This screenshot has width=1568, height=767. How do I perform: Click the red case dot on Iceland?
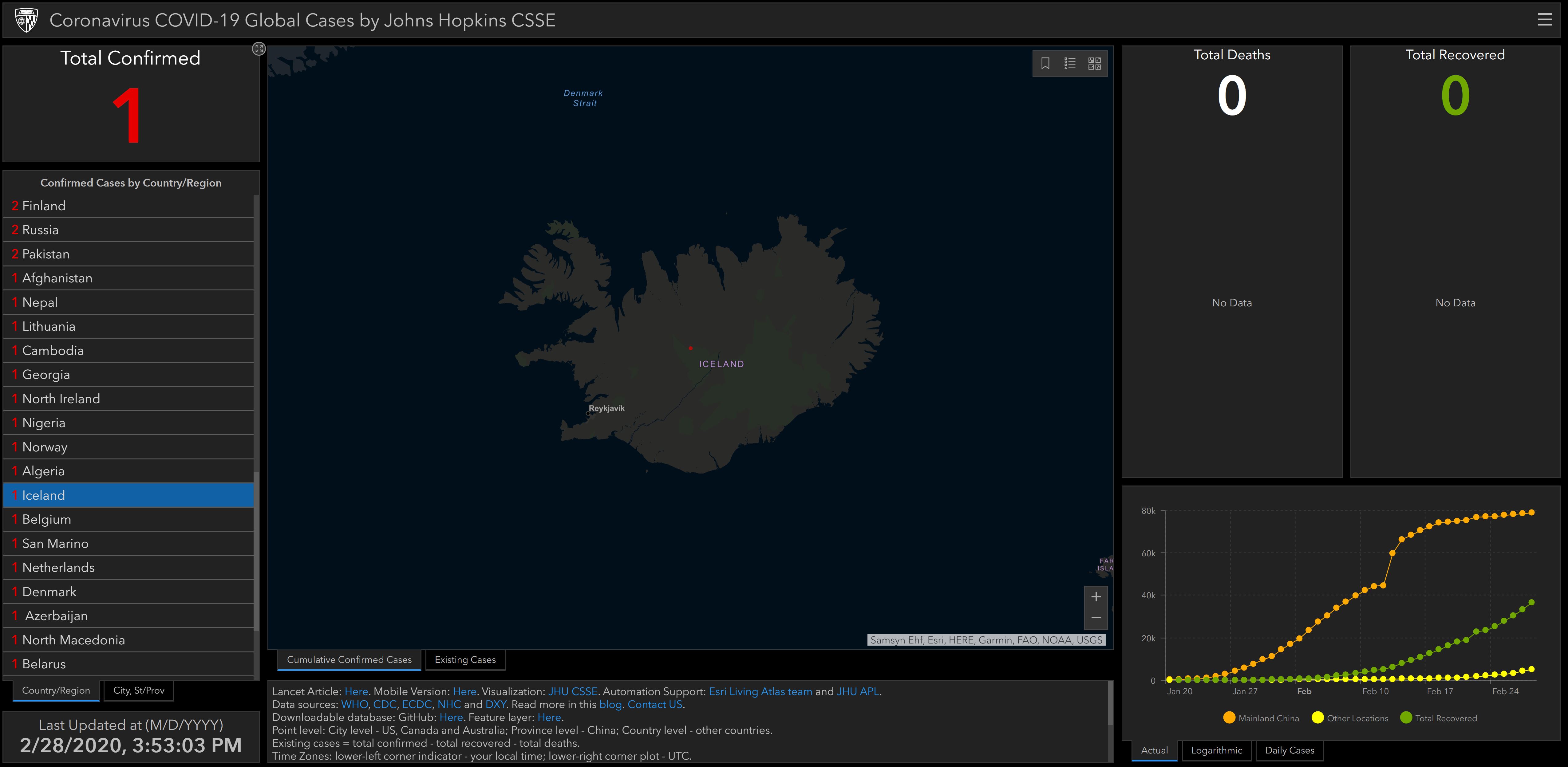click(x=690, y=348)
